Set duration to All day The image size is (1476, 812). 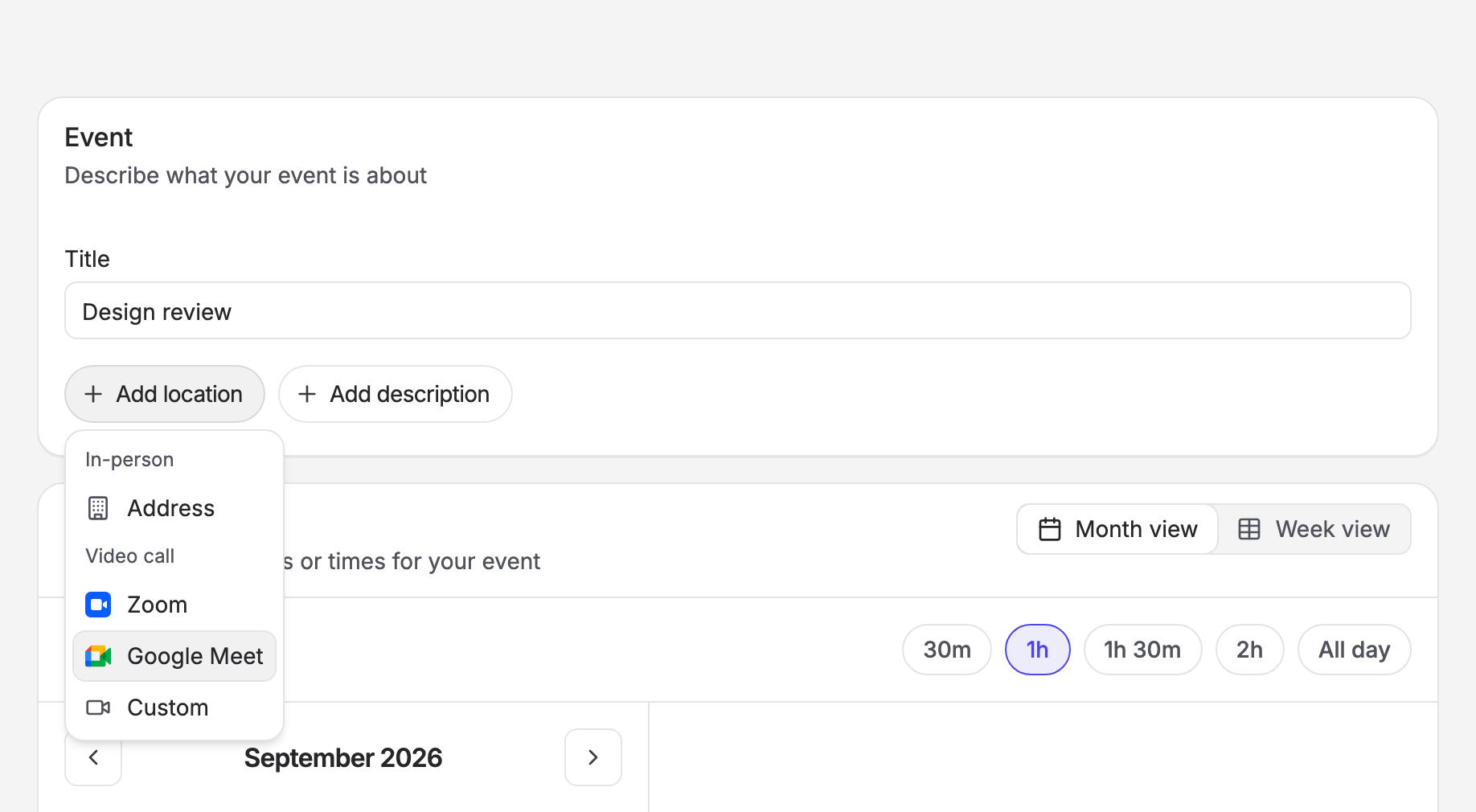click(1355, 650)
